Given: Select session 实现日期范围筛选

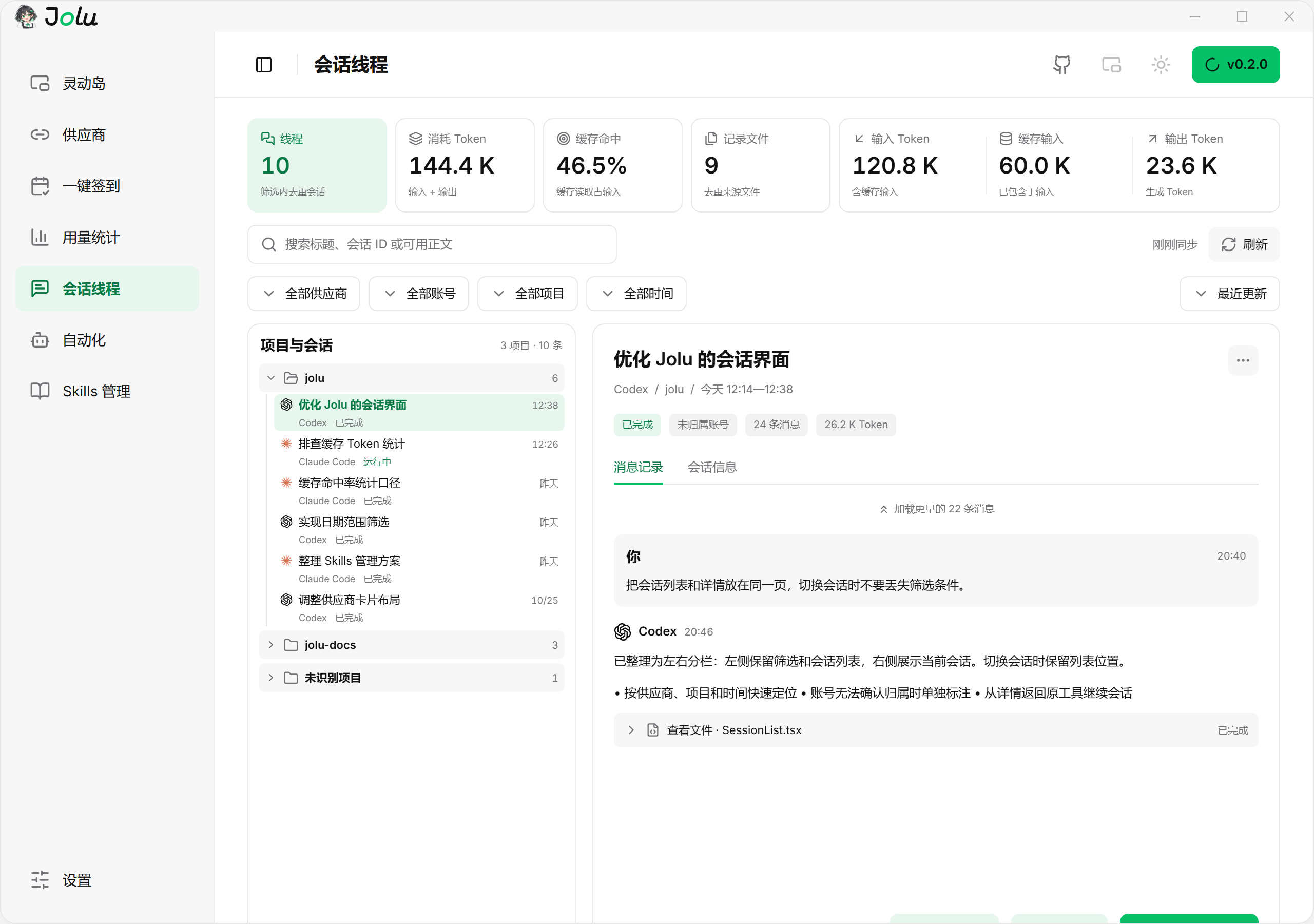Looking at the screenshot, I should (419, 530).
